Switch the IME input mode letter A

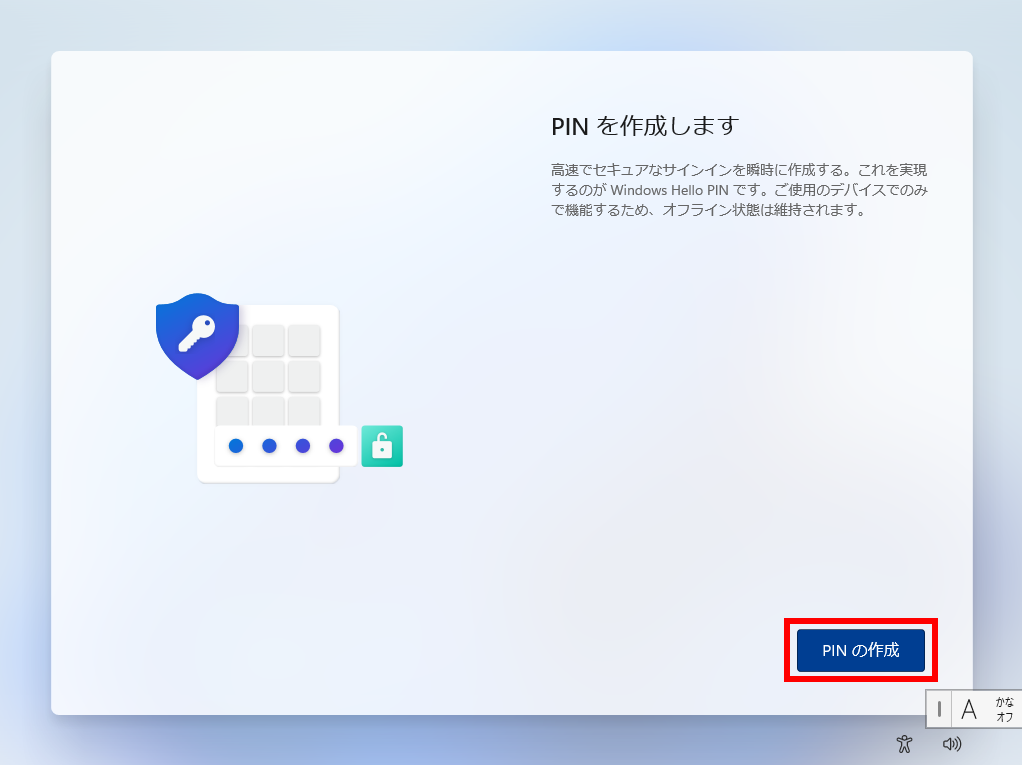point(969,709)
